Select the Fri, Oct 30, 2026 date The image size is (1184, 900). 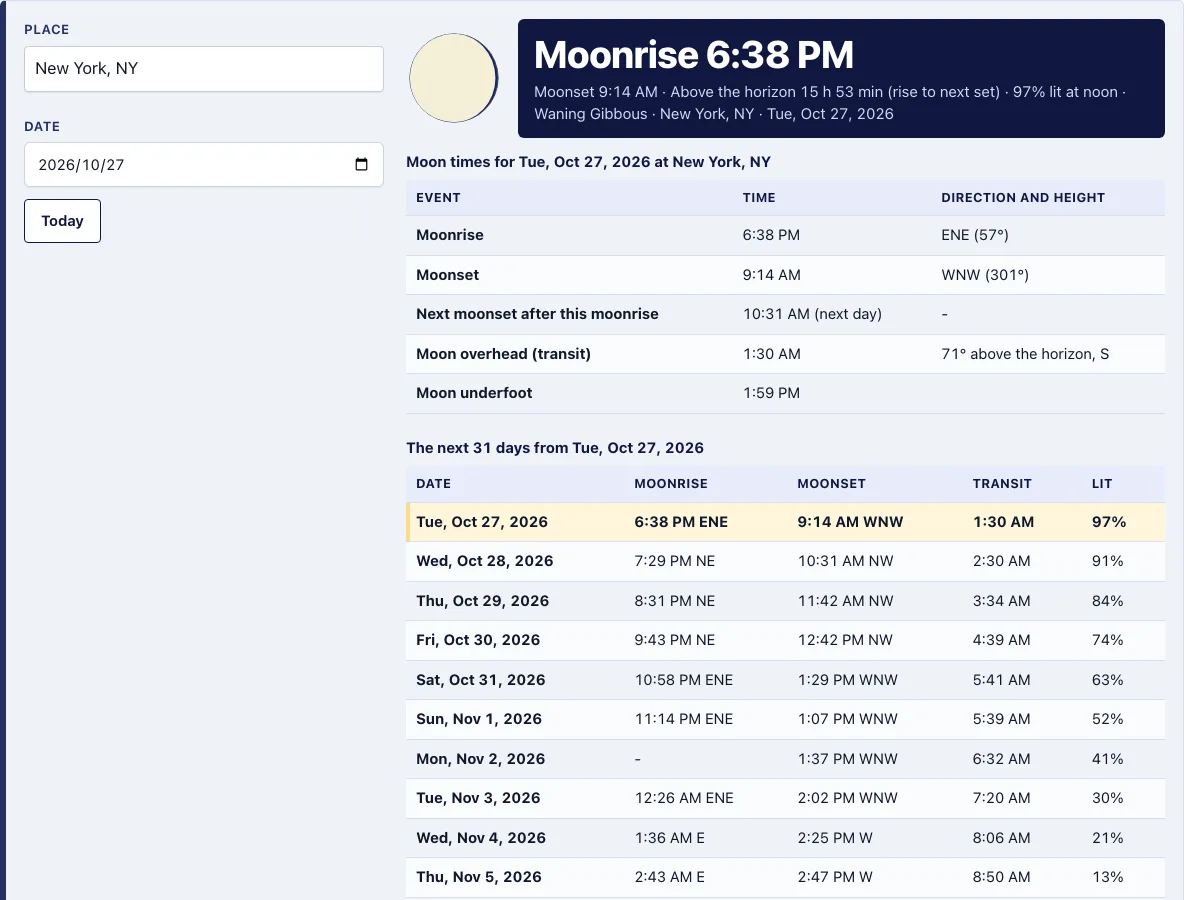pyautogui.click(x=477, y=640)
